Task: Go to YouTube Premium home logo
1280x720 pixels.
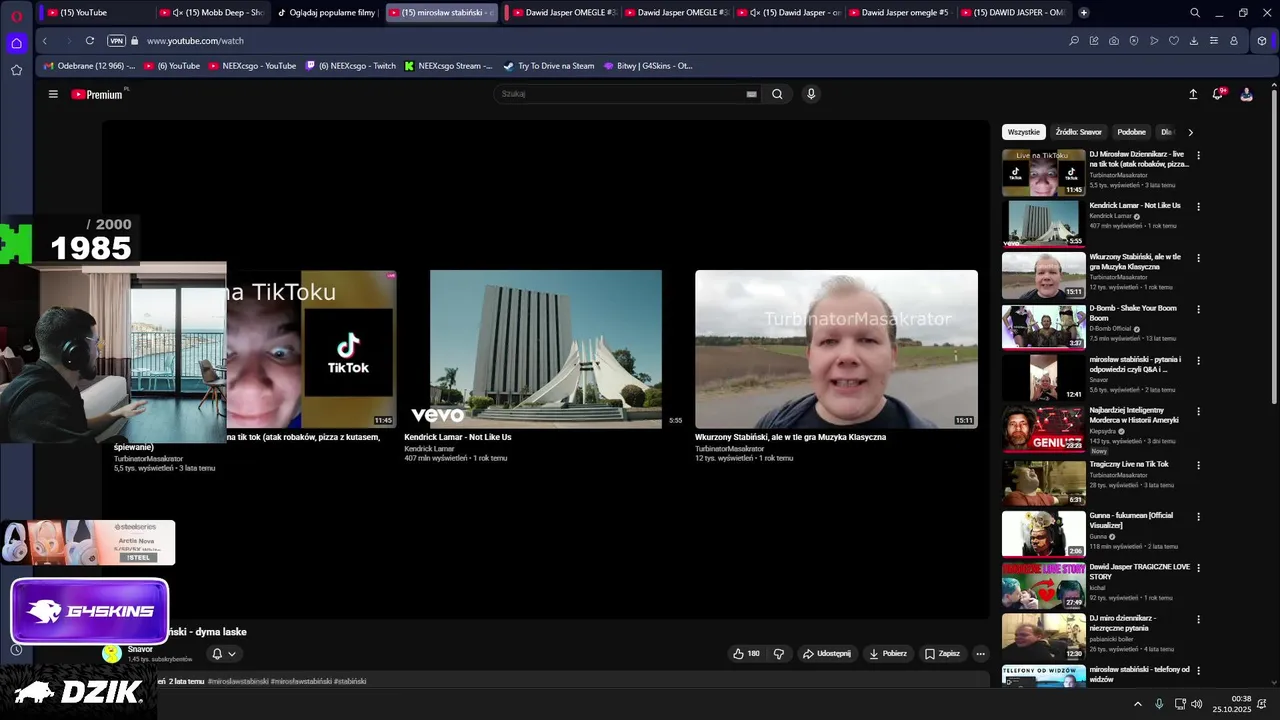Action: (97, 94)
